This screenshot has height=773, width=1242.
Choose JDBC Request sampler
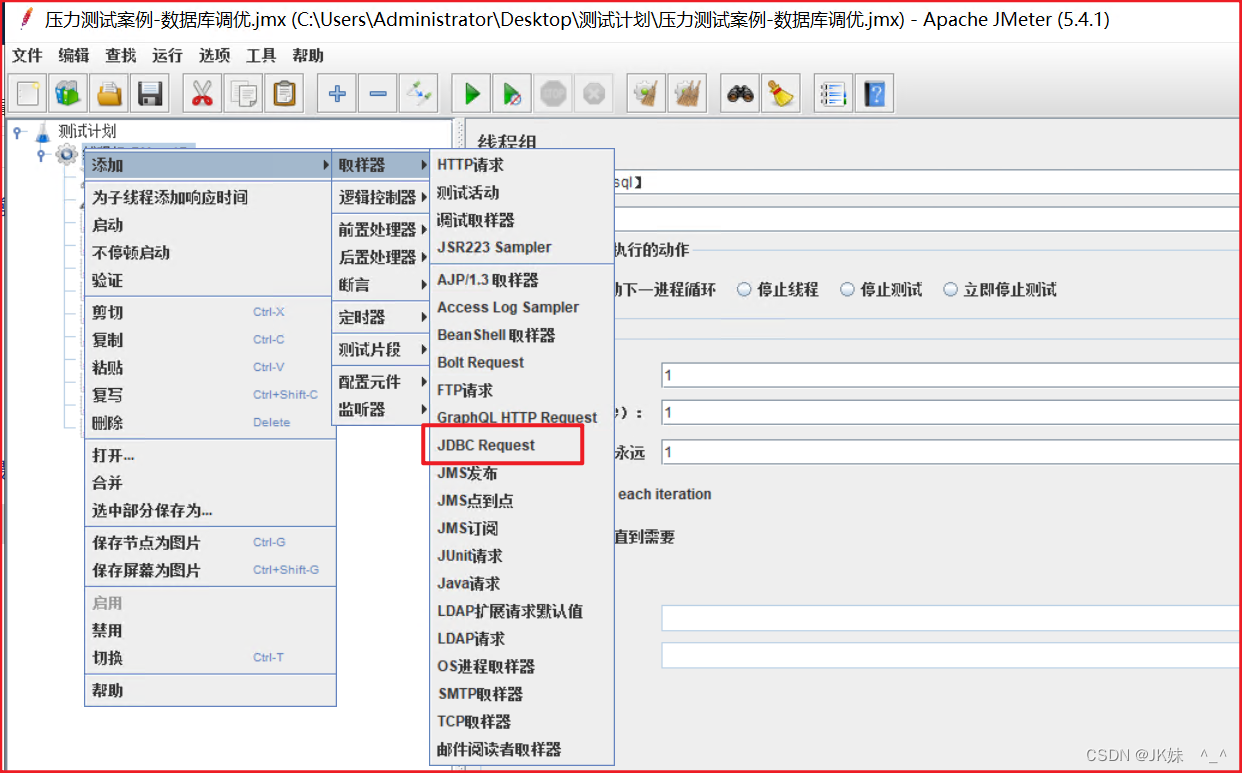point(522,445)
